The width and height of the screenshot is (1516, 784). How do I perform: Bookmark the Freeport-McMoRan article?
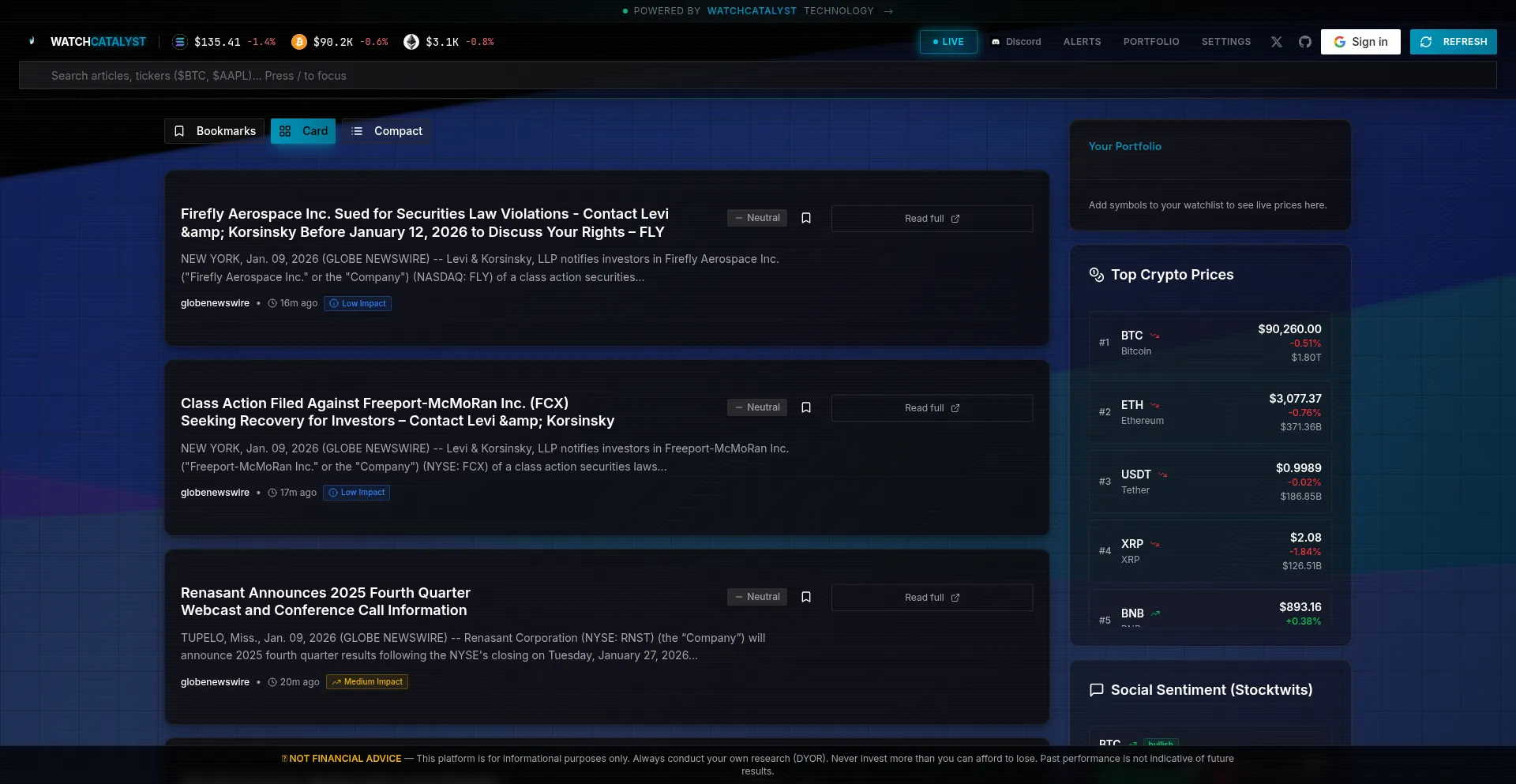click(805, 407)
